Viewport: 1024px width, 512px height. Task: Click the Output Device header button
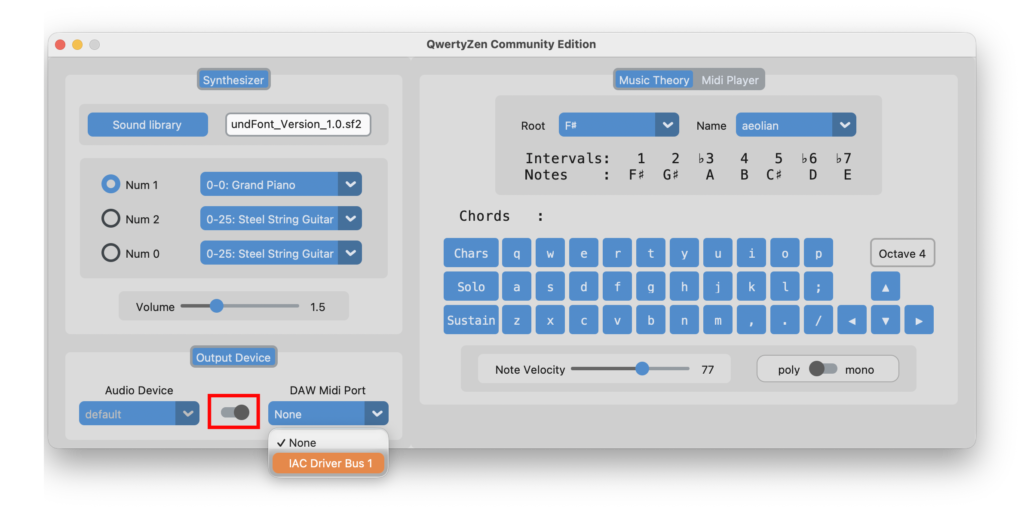(233, 357)
